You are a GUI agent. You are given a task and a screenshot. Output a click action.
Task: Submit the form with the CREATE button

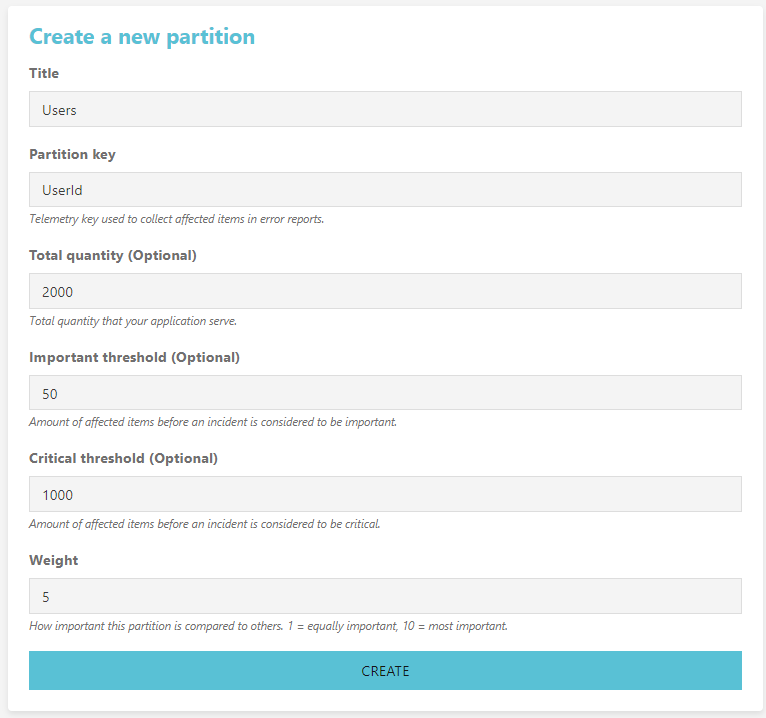[385, 671]
